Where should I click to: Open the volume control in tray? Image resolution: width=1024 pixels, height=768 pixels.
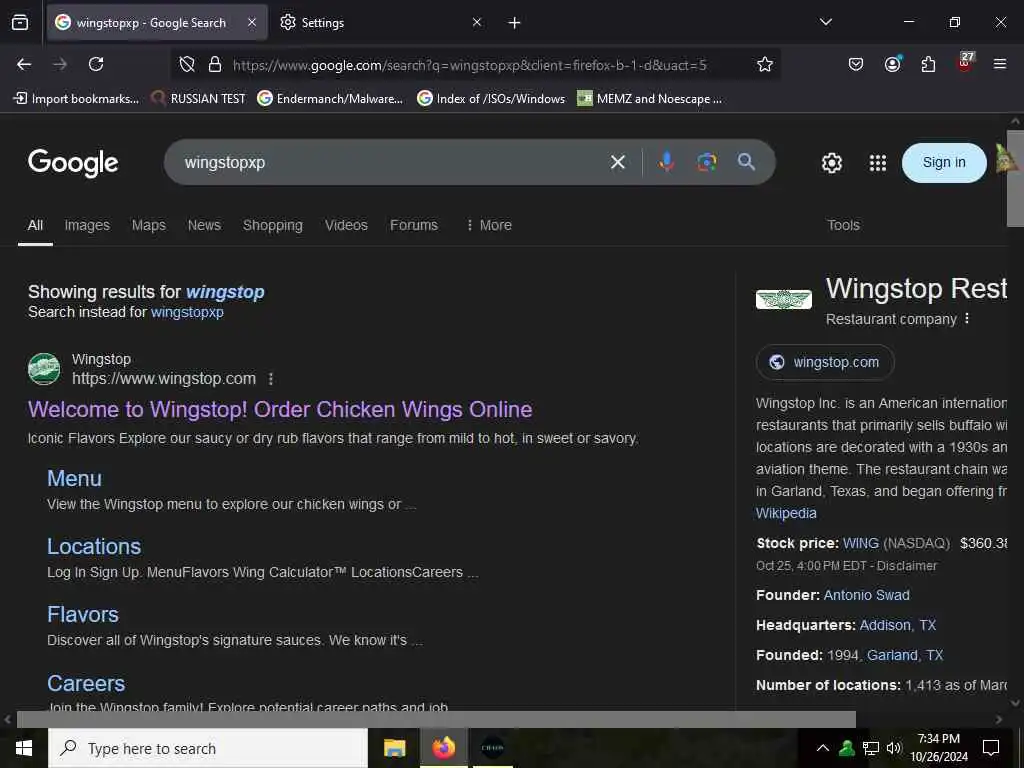(x=894, y=748)
